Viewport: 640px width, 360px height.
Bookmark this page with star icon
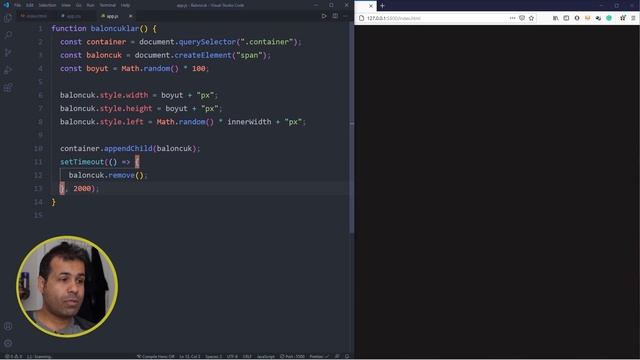[531, 18]
